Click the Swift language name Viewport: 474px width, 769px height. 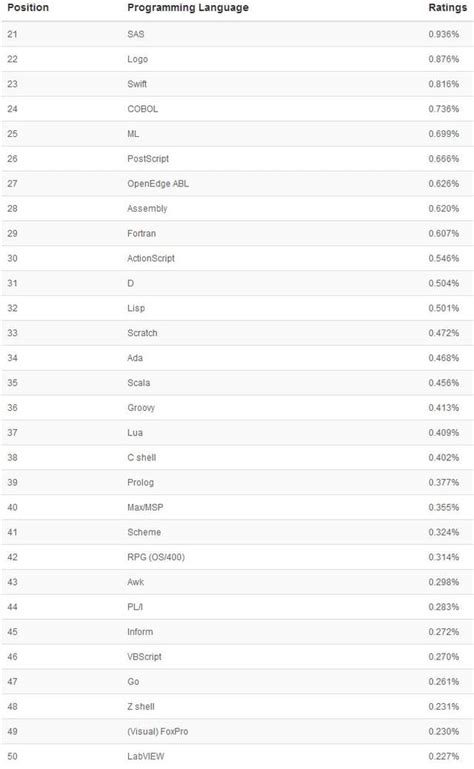point(137,84)
